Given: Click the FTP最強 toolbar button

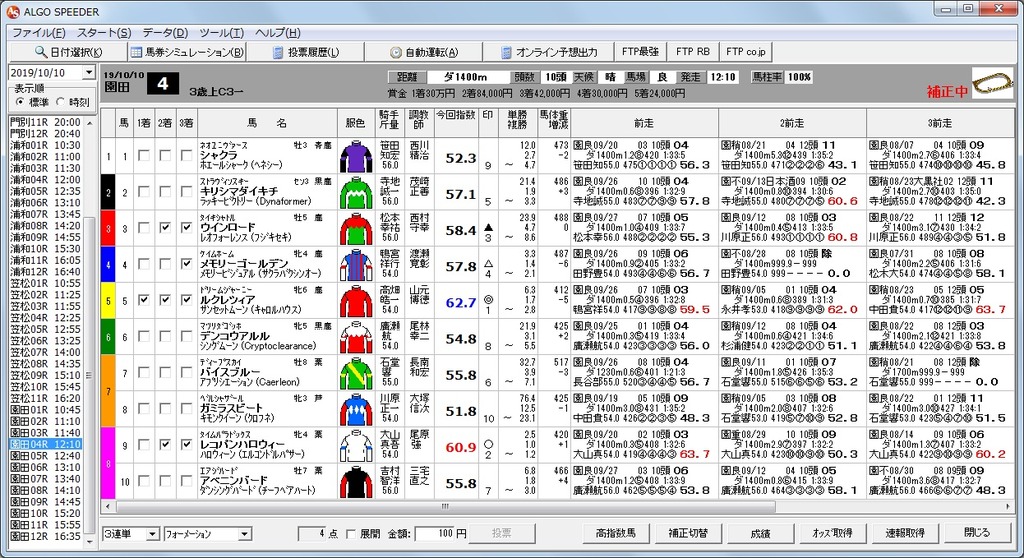Looking at the screenshot, I should coord(641,52).
